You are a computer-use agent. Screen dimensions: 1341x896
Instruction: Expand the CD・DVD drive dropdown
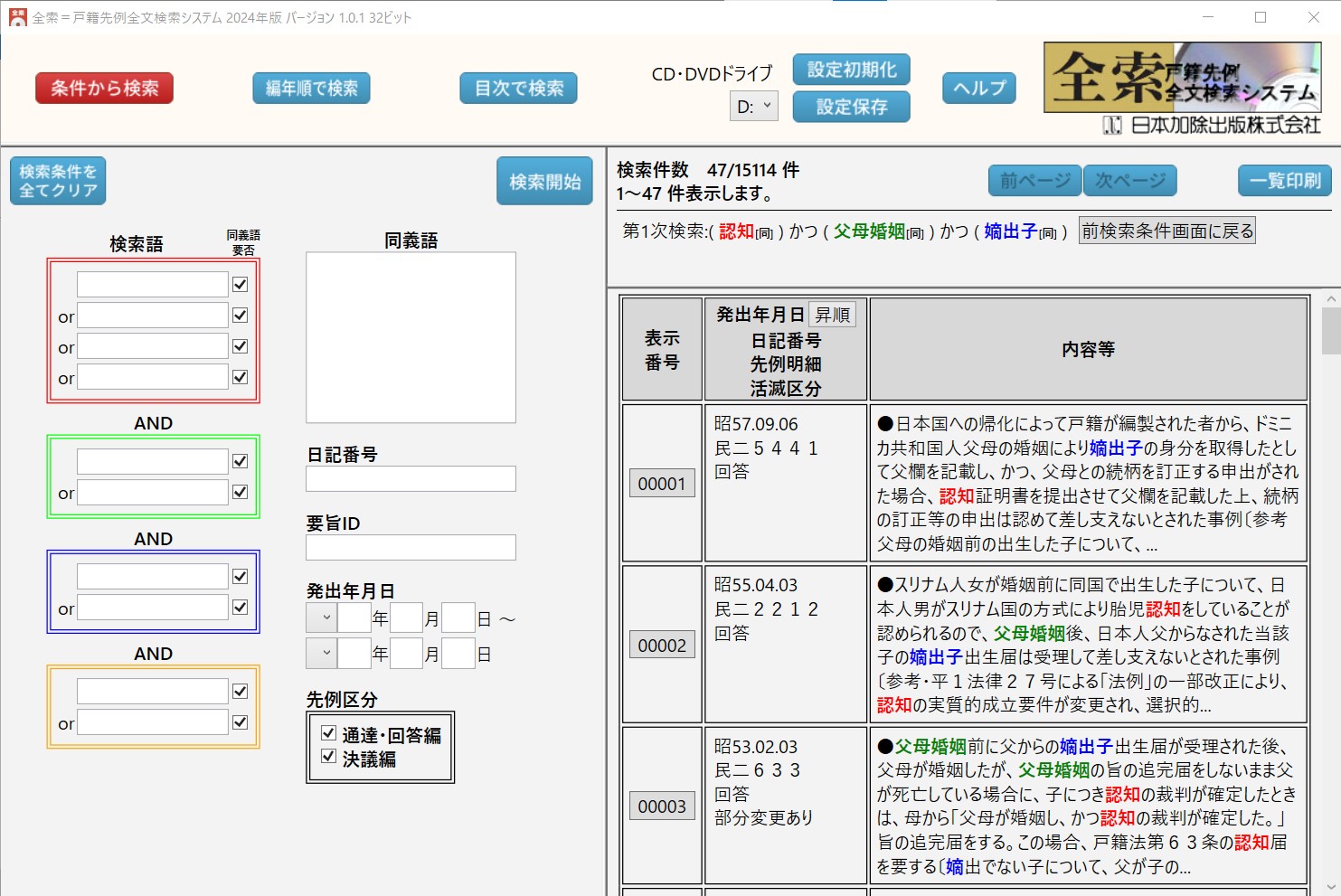[754, 106]
